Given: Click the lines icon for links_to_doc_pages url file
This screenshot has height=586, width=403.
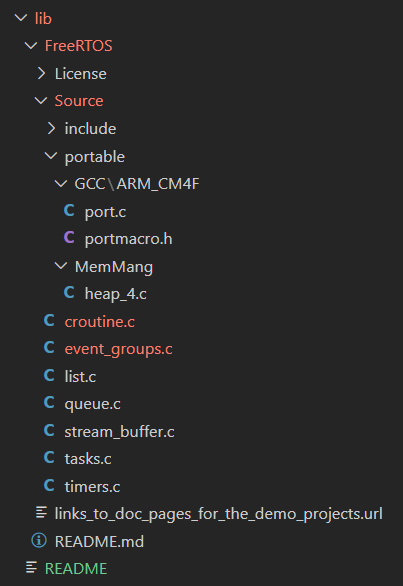Looking at the screenshot, I should click(x=41, y=513).
